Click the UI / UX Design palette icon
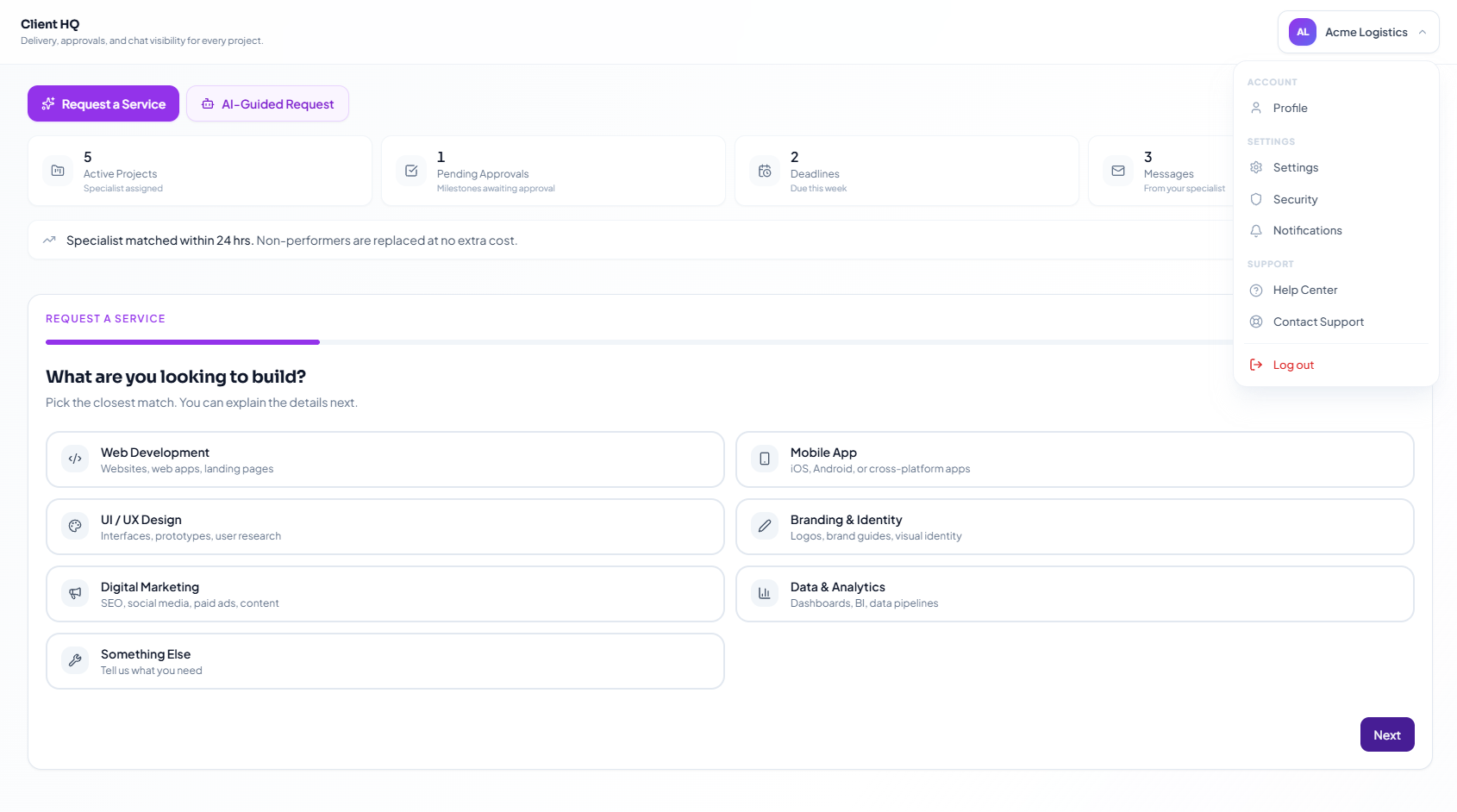Screen dimensions: 1457x812 pos(74,526)
